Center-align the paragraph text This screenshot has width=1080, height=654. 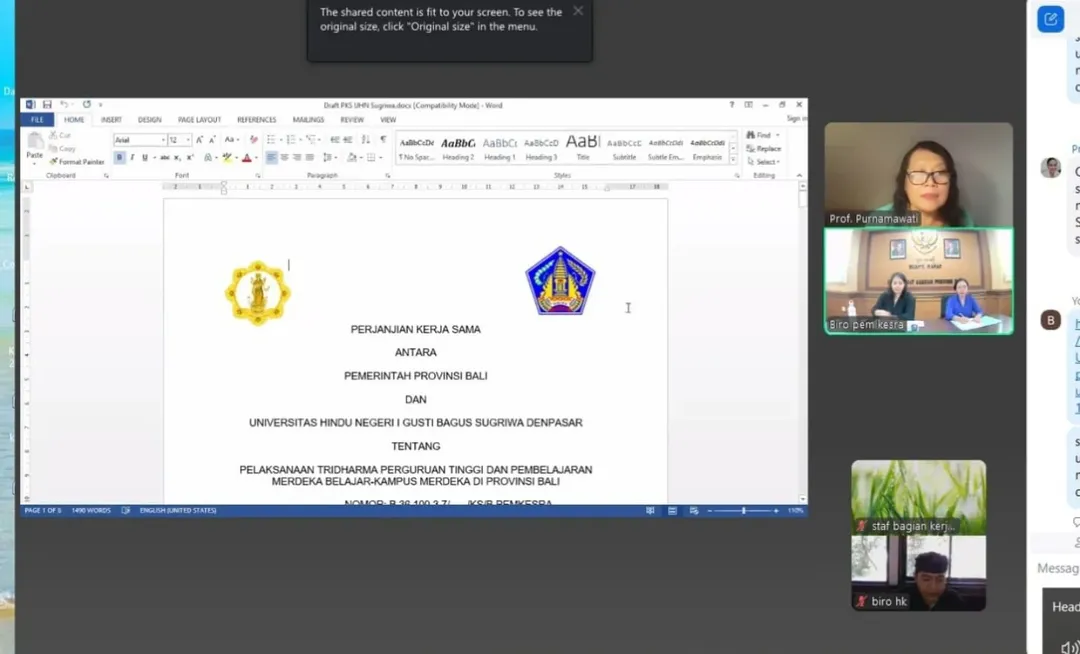click(x=284, y=158)
